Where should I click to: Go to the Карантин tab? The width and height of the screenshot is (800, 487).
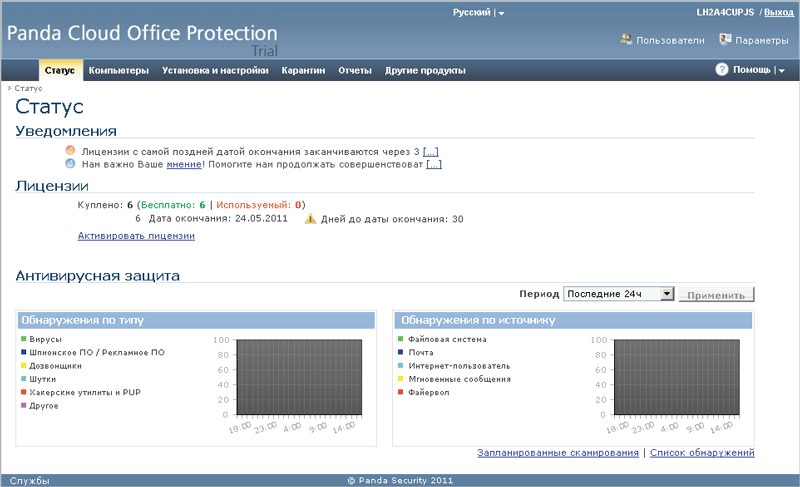(x=303, y=70)
